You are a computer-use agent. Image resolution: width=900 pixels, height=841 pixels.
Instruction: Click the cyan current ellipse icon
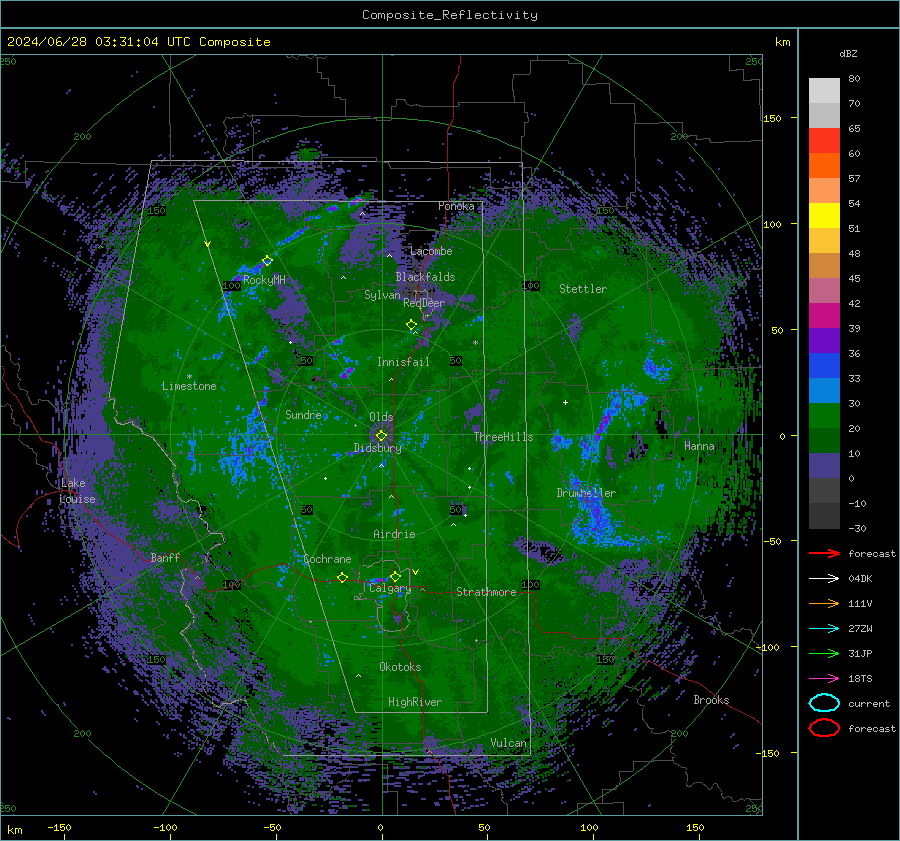point(824,703)
